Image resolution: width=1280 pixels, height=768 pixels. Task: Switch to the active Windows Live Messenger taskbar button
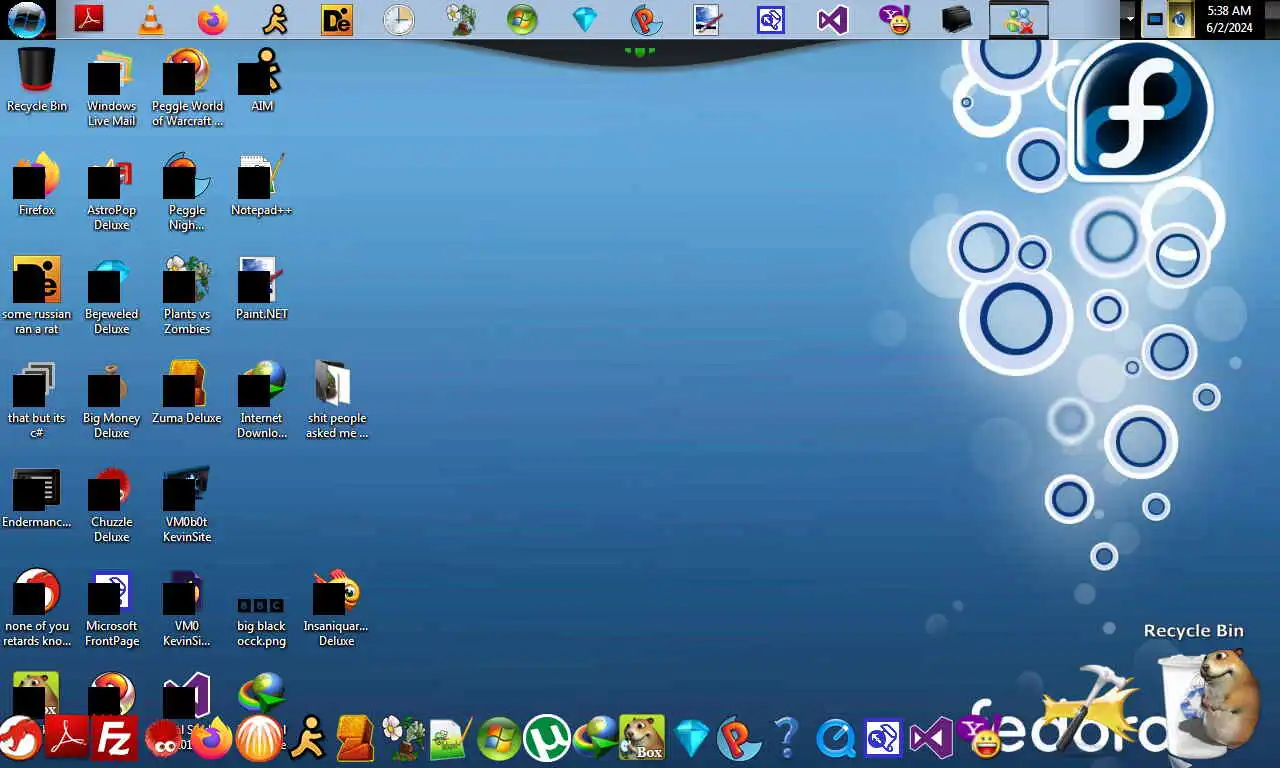pos(1019,19)
